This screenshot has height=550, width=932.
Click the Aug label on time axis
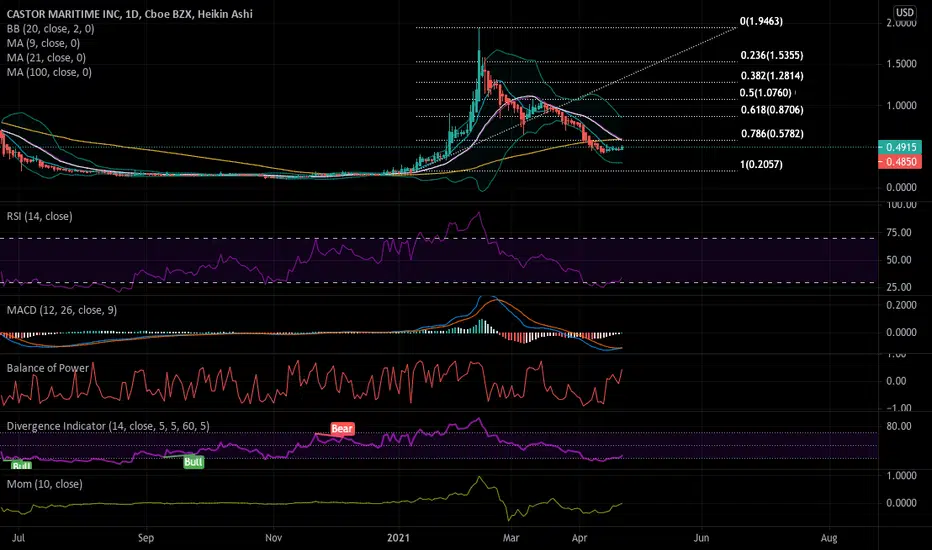[829, 538]
